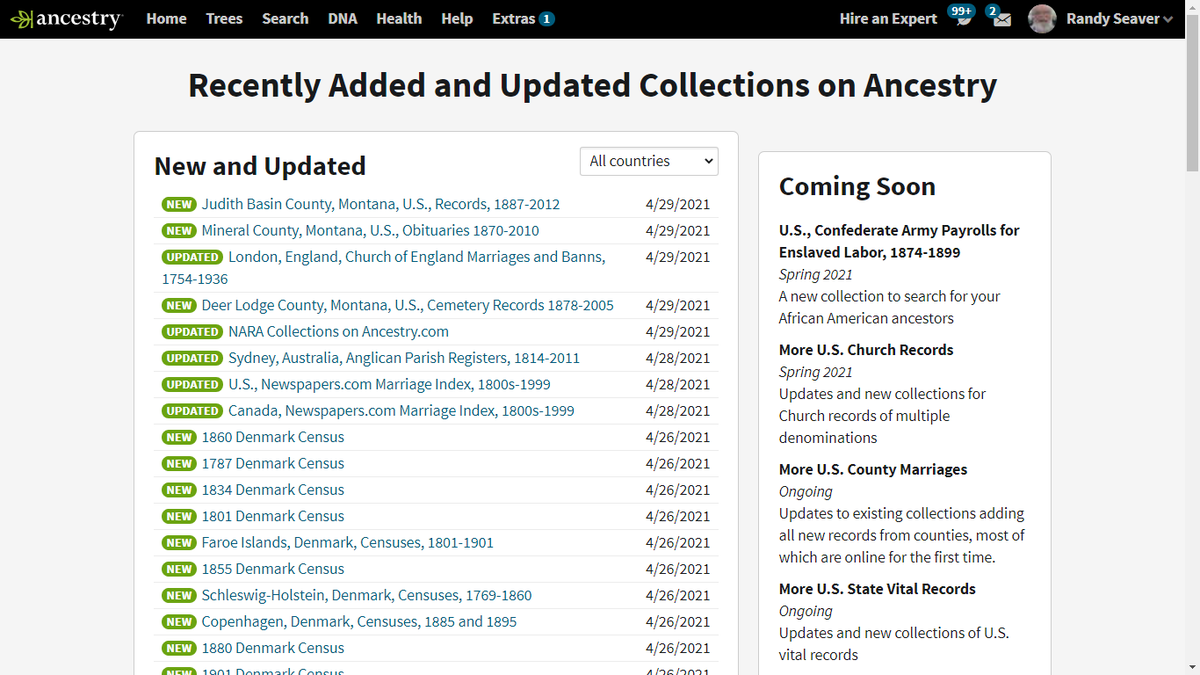This screenshot has width=1200, height=675.
Task: Open the Help menu
Action: point(457,19)
